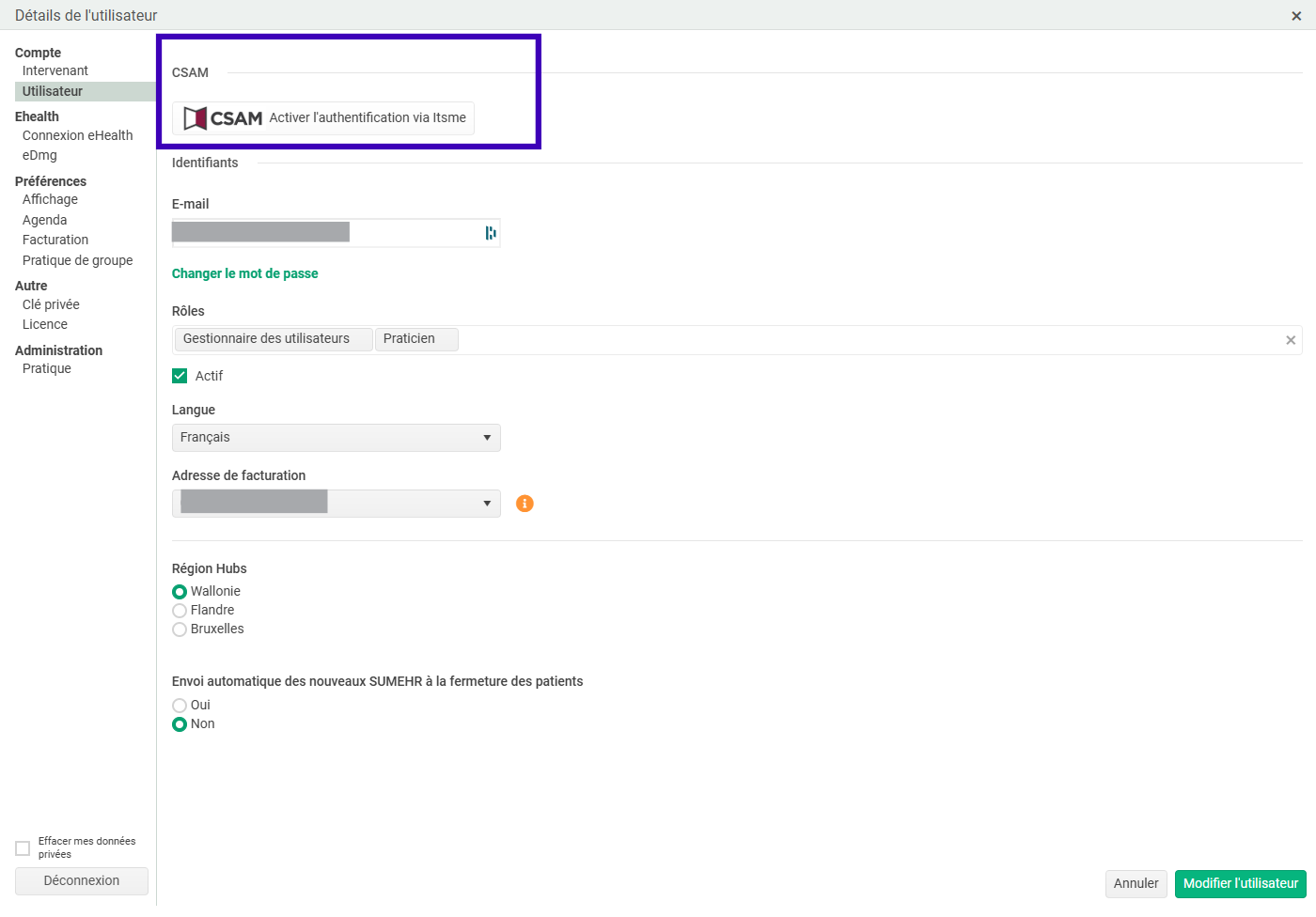Click the orange info icon beside billing address
The height and width of the screenshot is (917, 1316).
tap(525, 504)
